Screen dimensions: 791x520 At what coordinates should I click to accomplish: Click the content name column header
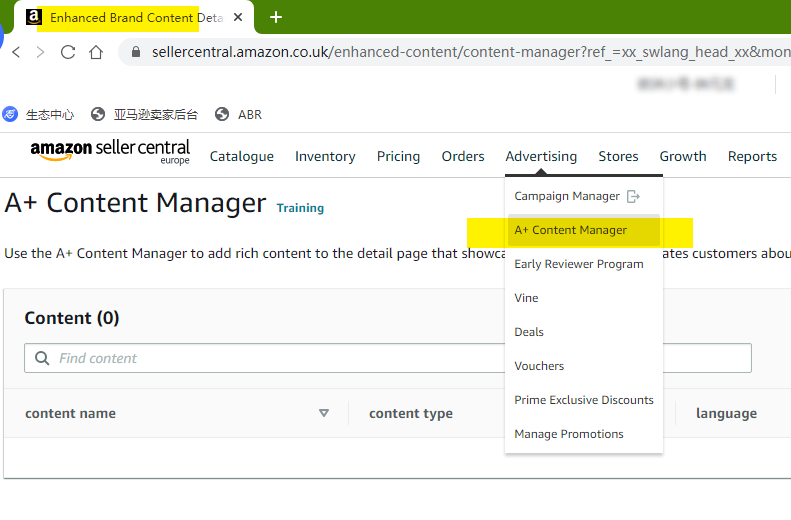click(x=71, y=414)
